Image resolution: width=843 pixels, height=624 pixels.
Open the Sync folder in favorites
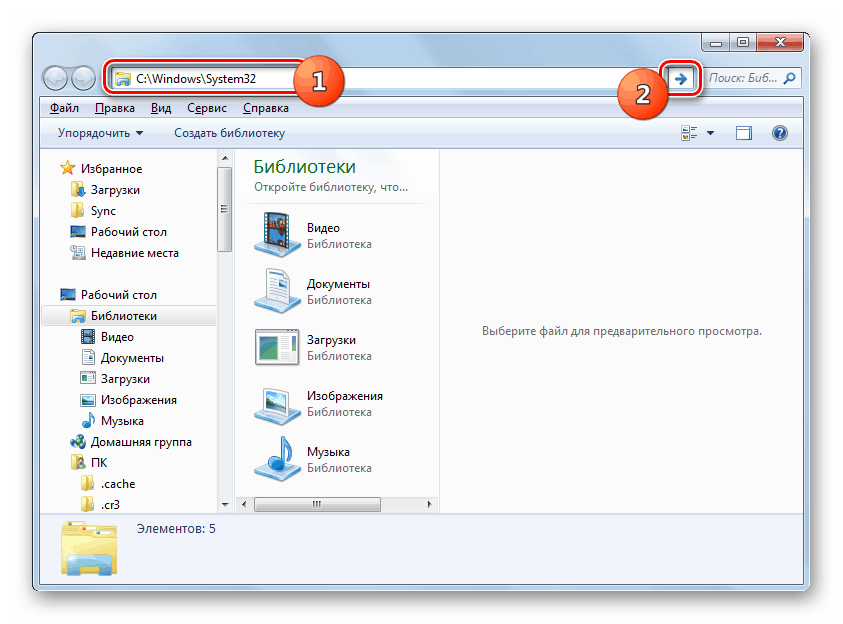point(103,211)
